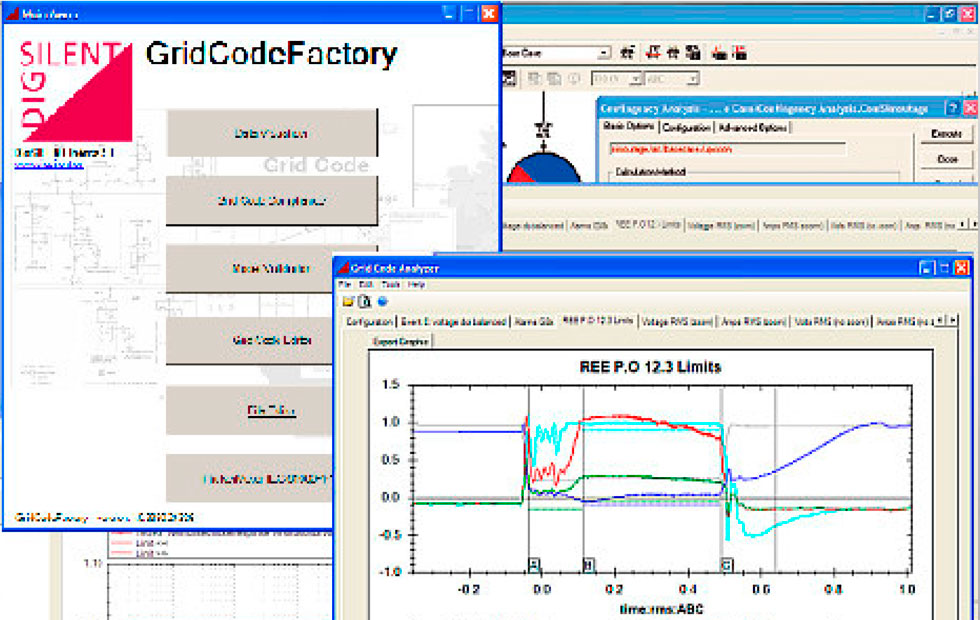
Task: Minimize the Grid Code Analyzer window
Action: [x=926, y=268]
